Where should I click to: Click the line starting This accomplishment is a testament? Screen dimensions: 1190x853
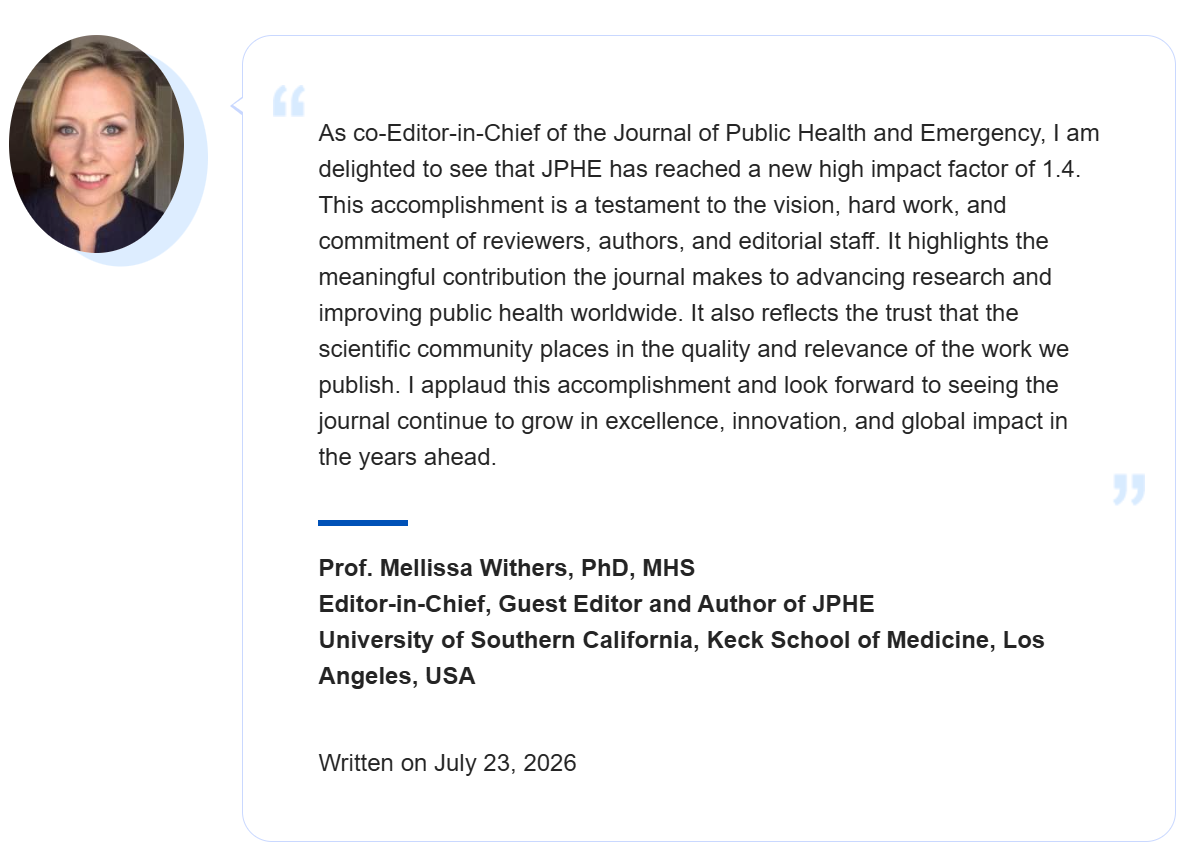pyautogui.click(x=662, y=205)
